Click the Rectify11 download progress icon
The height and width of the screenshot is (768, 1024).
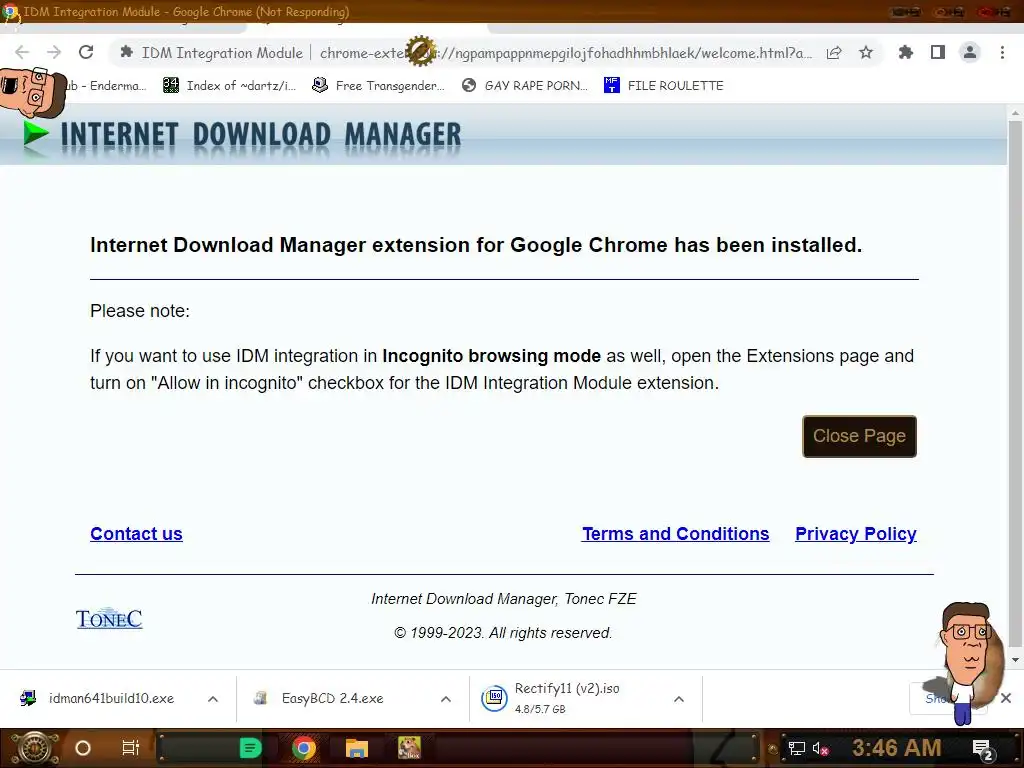tap(494, 697)
